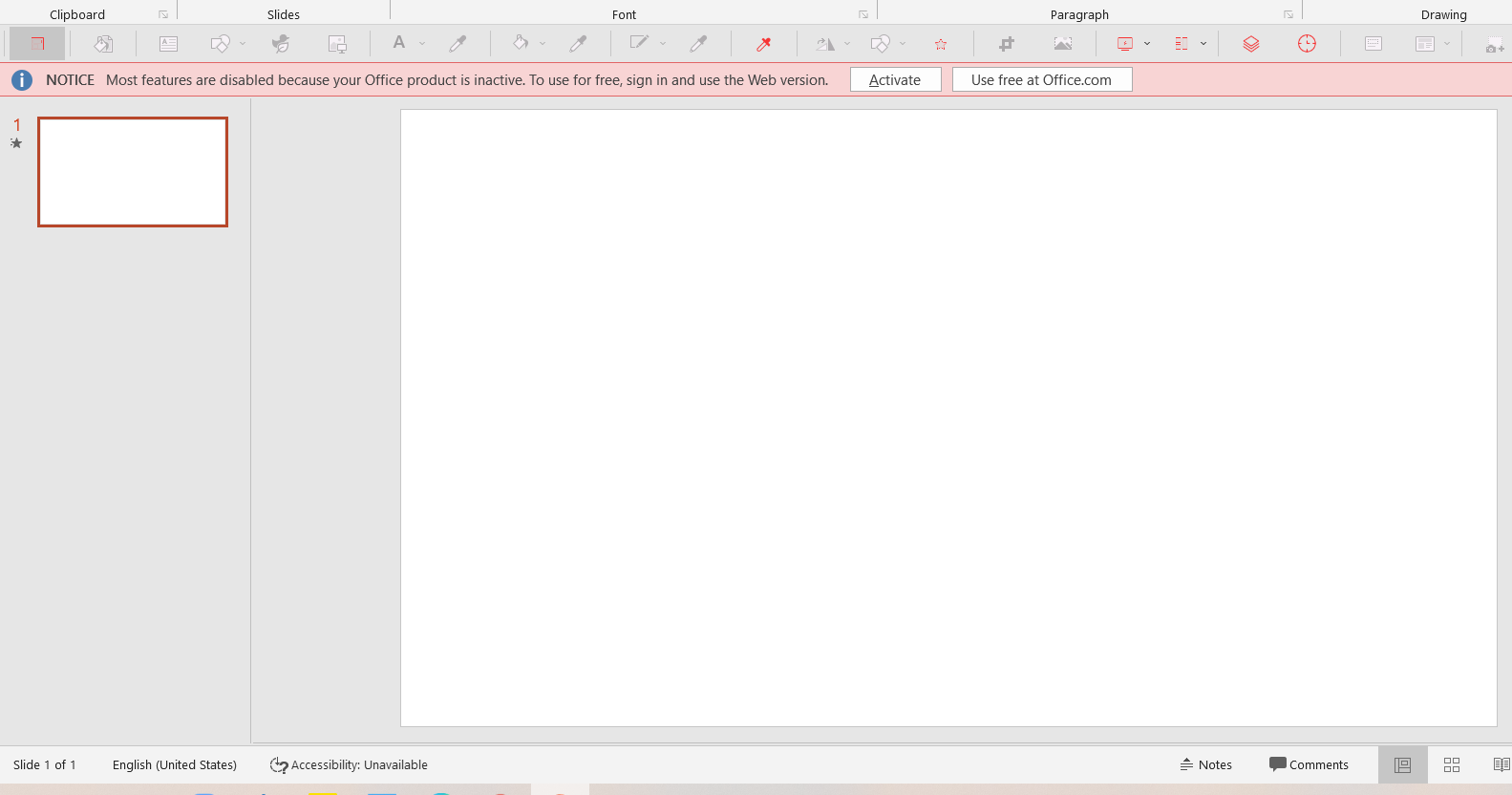Click the paste-format clipboard icon
The image size is (1512, 795).
[x=103, y=44]
